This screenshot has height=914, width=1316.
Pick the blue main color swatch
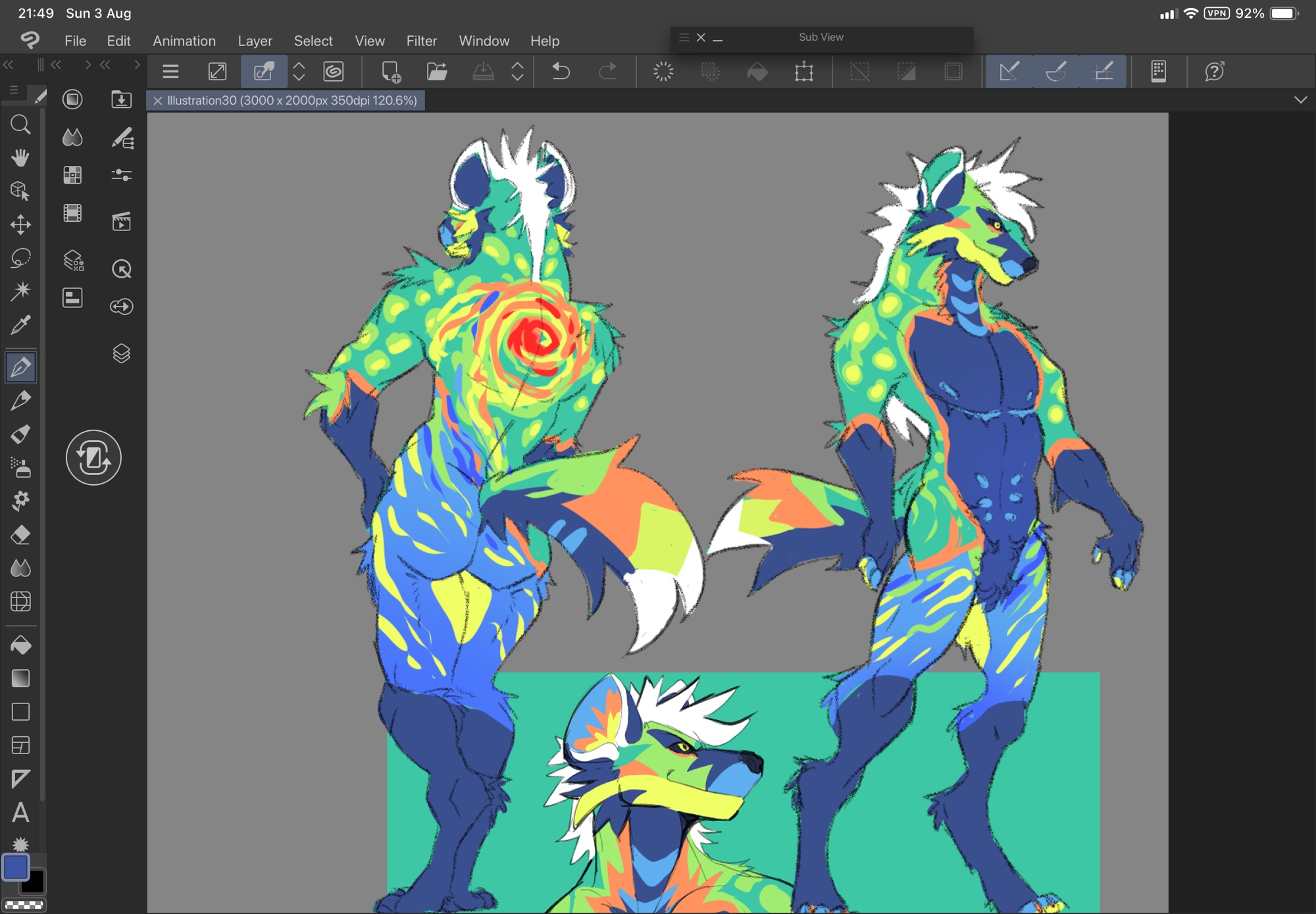coord(16,868)
